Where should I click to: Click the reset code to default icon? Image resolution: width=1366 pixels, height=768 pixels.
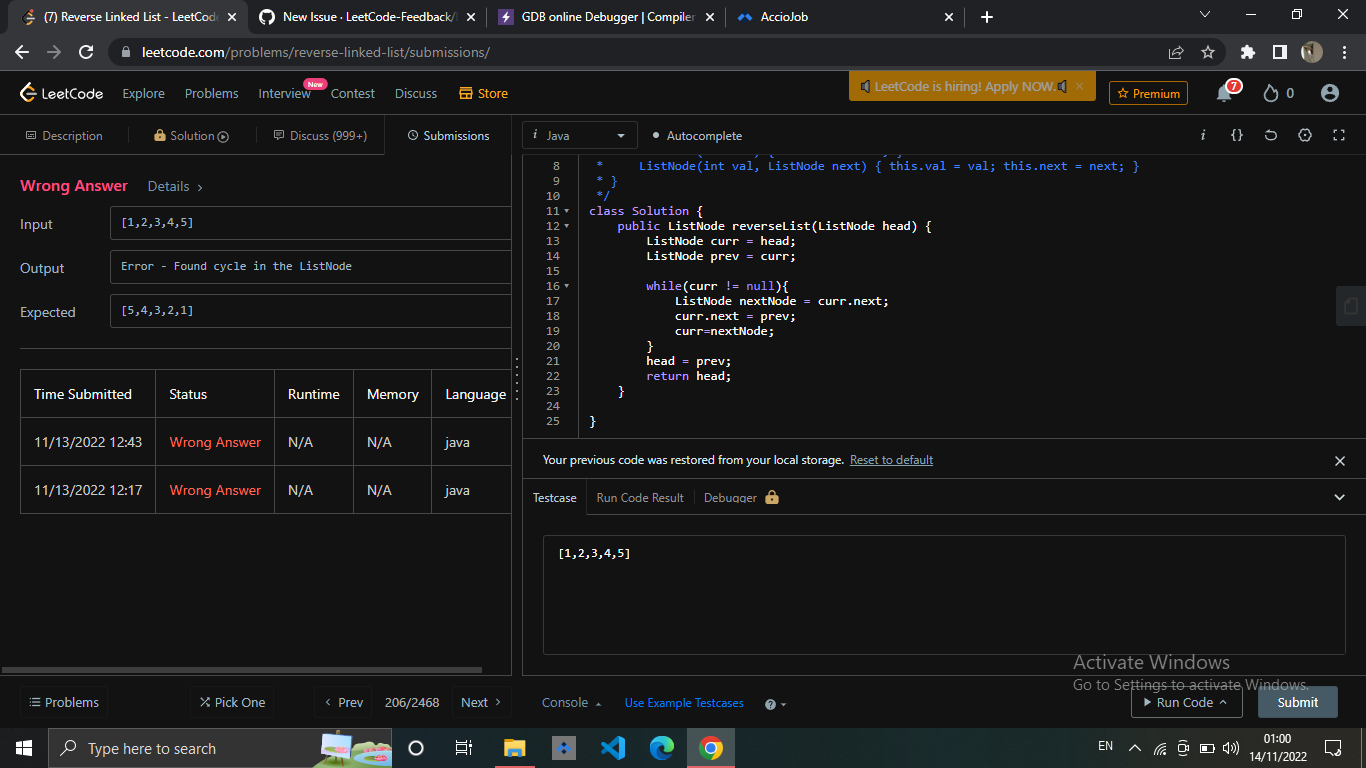click(x=1271, y=135)
